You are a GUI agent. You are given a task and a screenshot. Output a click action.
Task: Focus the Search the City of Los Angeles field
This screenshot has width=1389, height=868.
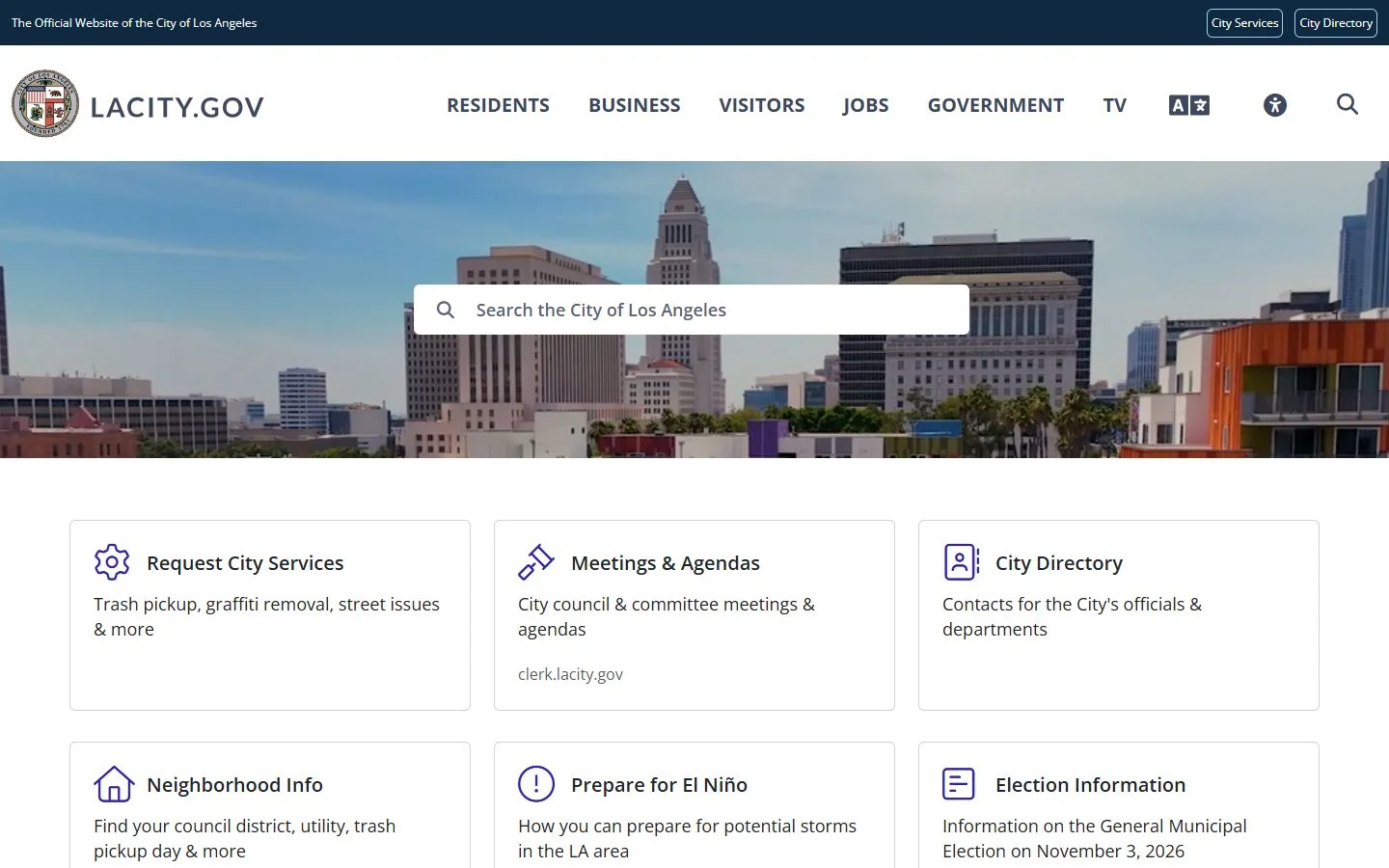692,310
